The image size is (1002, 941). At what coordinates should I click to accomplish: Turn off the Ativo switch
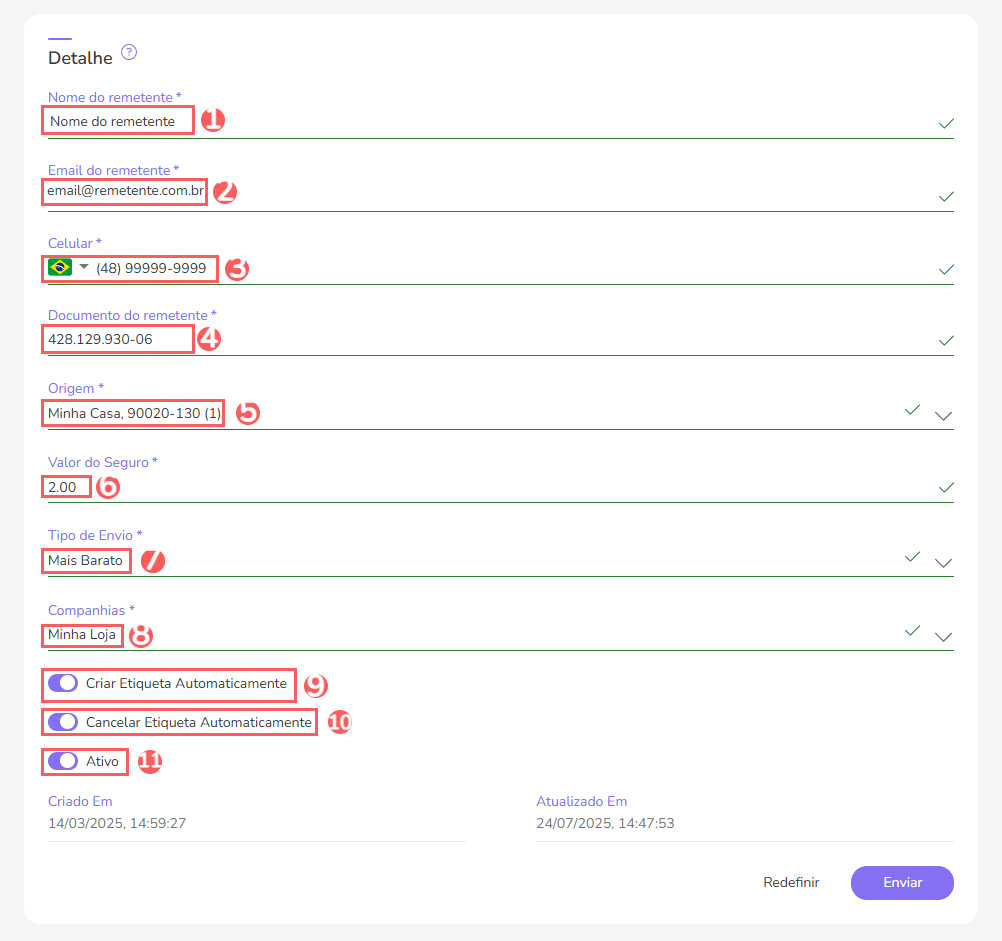[62, 761]
